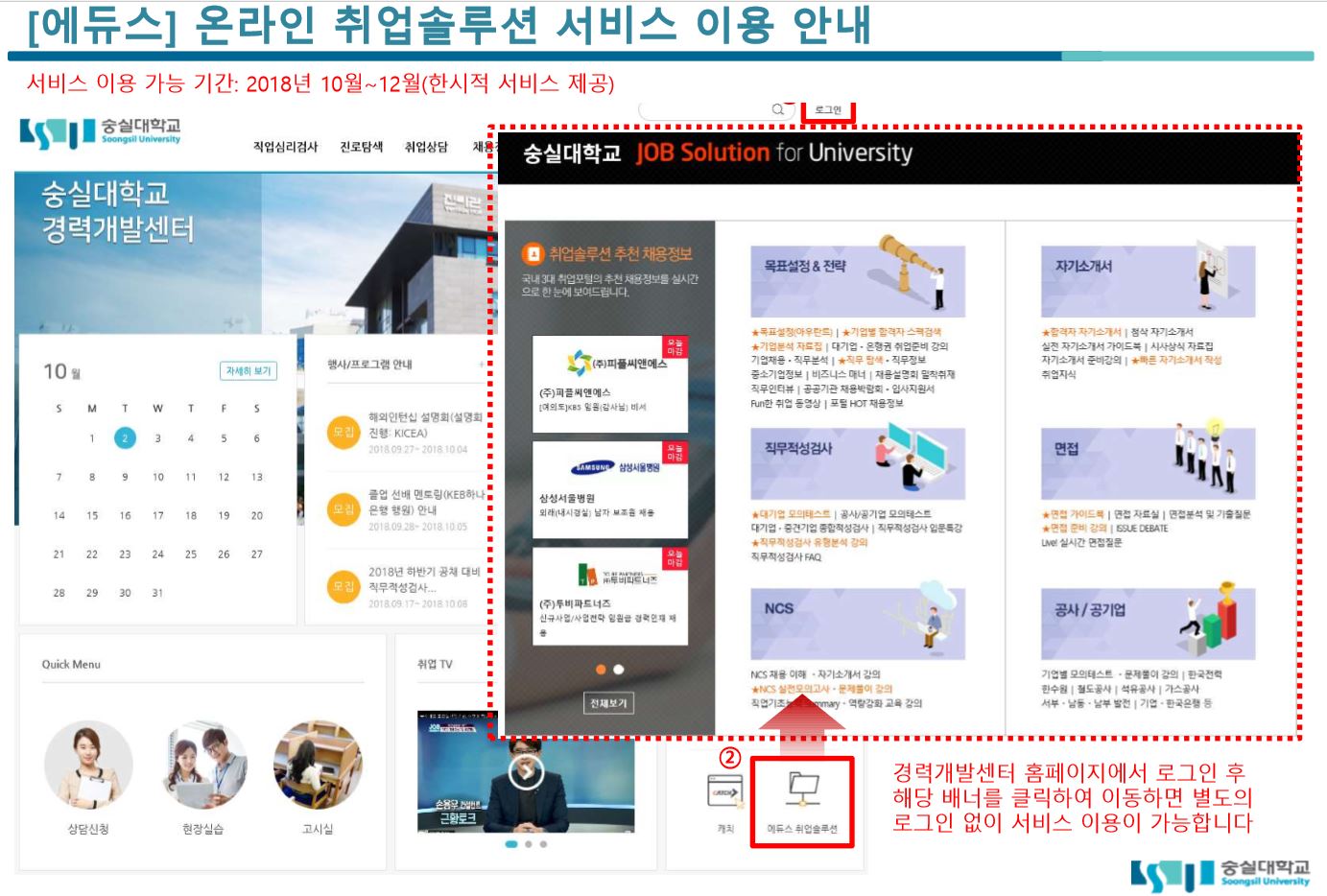Open the 2018년 하반기 공채 대비 event
This screenshot has width=1327, height=896.
pos(424,578)
